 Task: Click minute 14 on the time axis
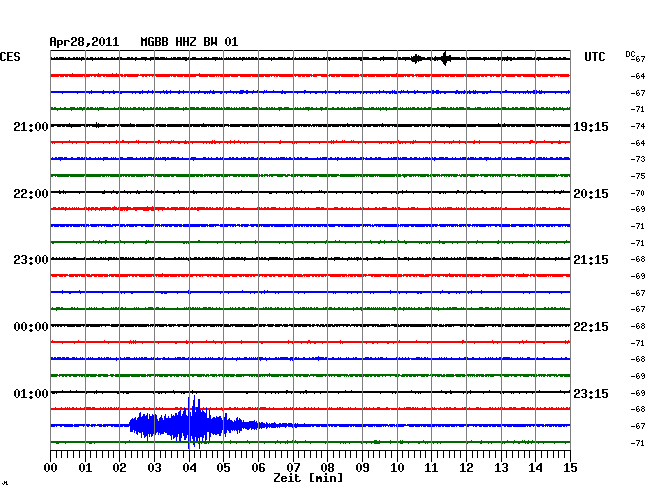tap(536, 468)
